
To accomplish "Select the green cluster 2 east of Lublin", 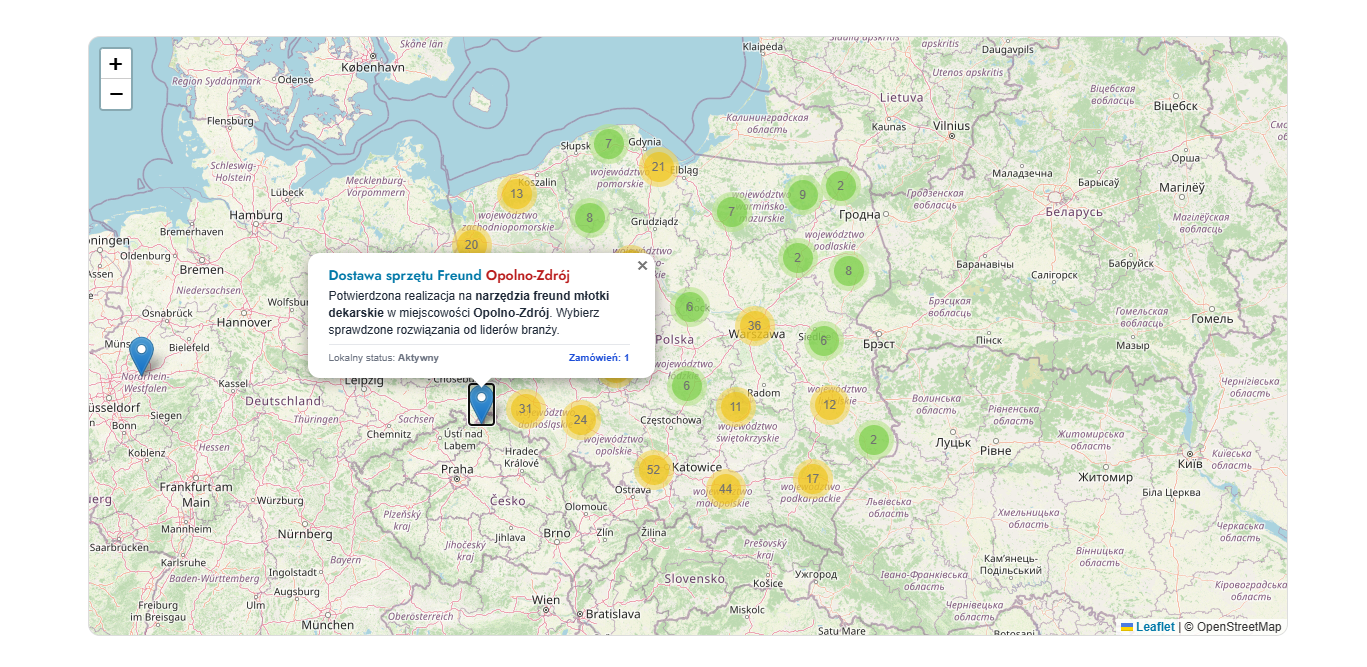I will [873, 438].
